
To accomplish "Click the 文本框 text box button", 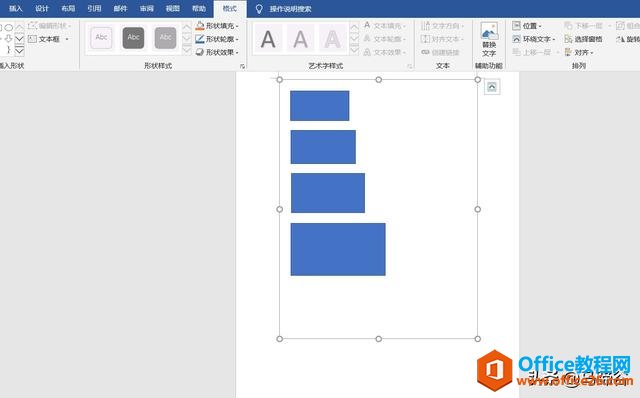I will [x=44, y=39].
